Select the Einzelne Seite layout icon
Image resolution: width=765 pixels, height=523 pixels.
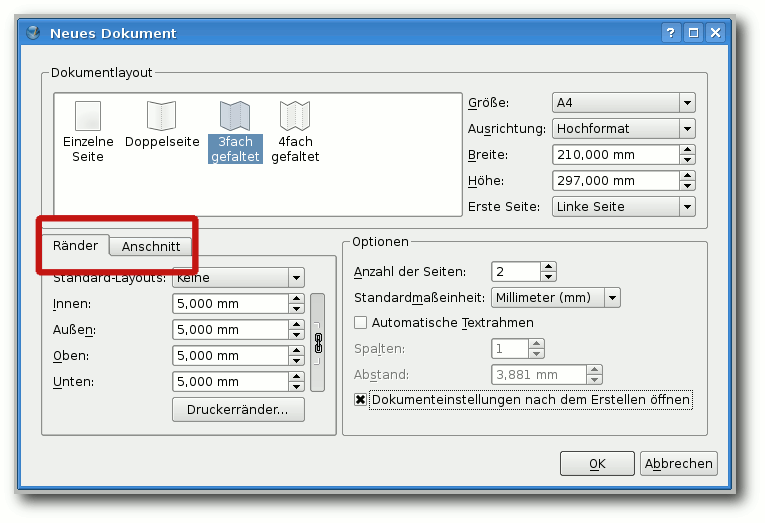click(88, 116)
